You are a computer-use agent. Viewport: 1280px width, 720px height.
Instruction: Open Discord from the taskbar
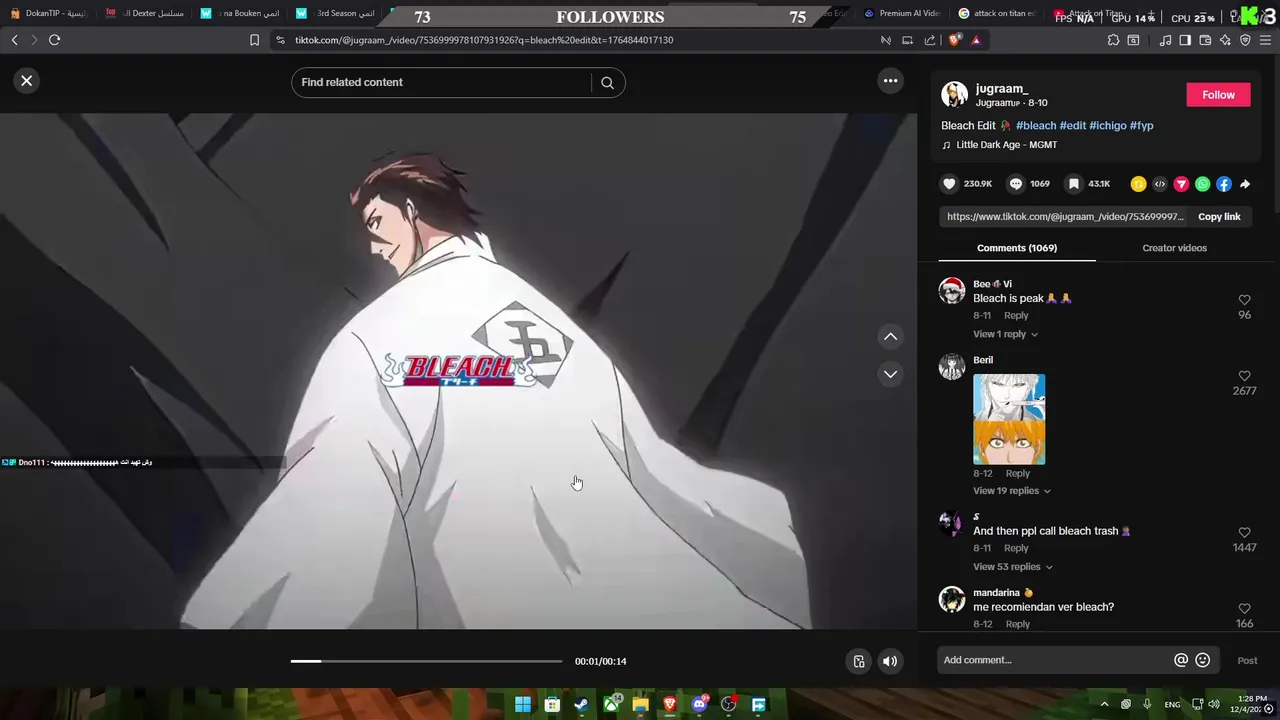pyautogui.click(x=699, y=705)
